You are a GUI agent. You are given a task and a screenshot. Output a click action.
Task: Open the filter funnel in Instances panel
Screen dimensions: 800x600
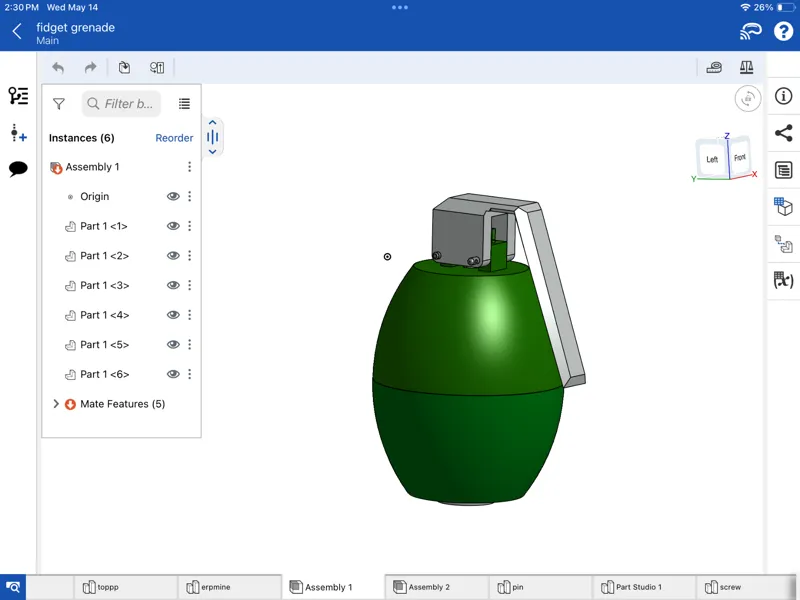point(59,104)
